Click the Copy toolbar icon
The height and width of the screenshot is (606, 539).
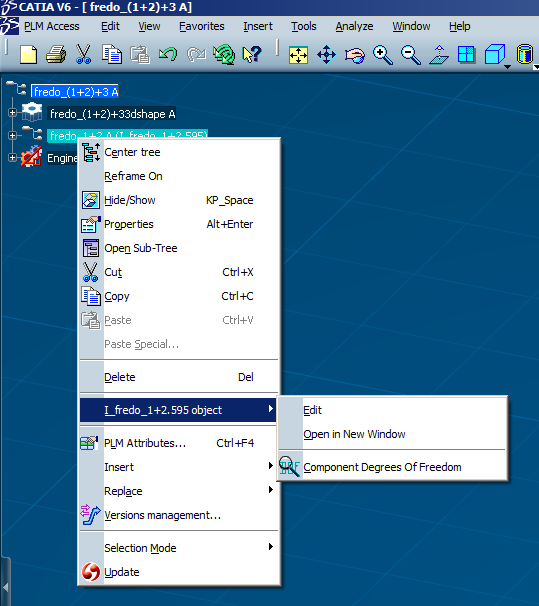tap(112, 54)
